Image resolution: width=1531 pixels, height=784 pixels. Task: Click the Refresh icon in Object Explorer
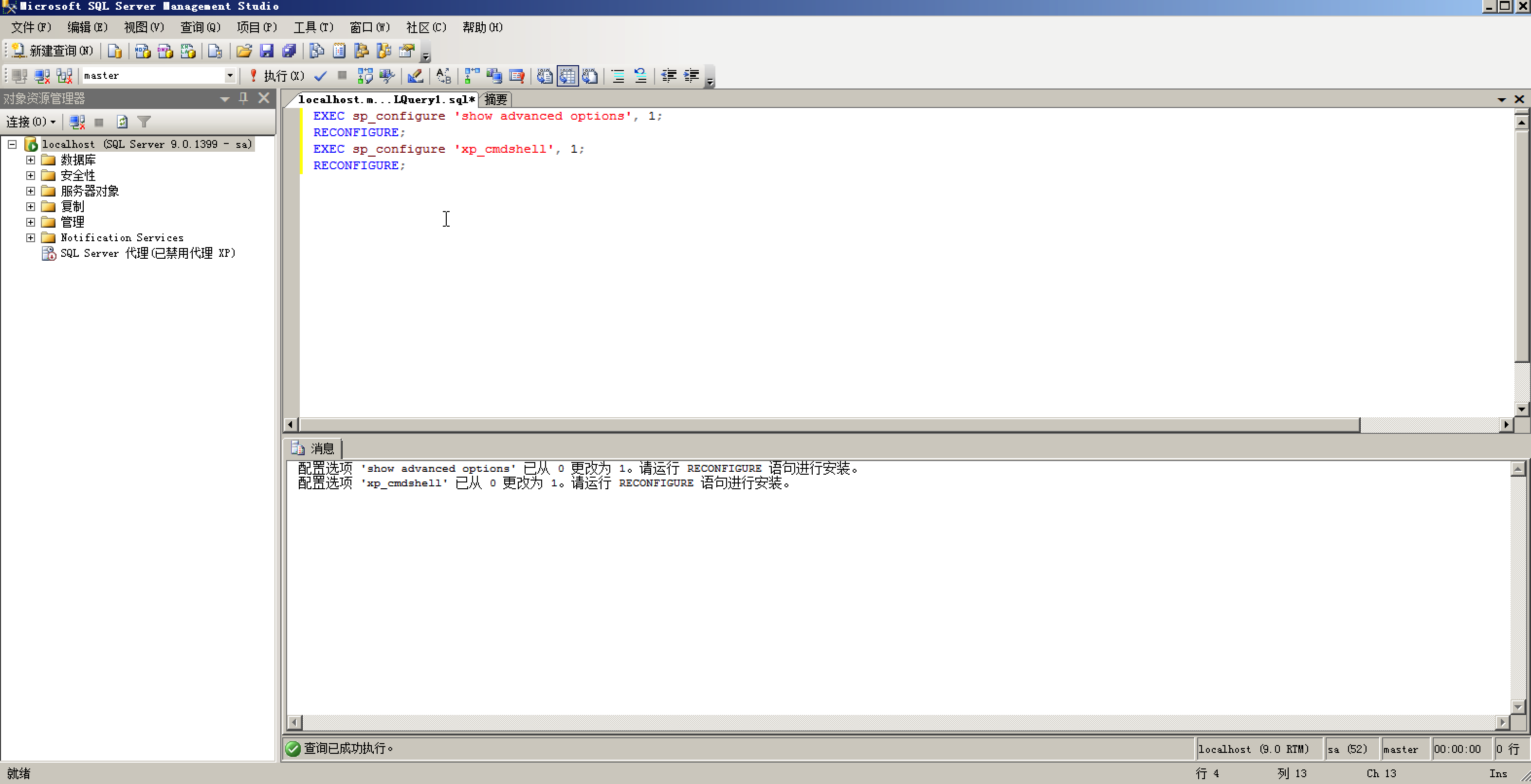pyautogui.click(x=122, y=122)
